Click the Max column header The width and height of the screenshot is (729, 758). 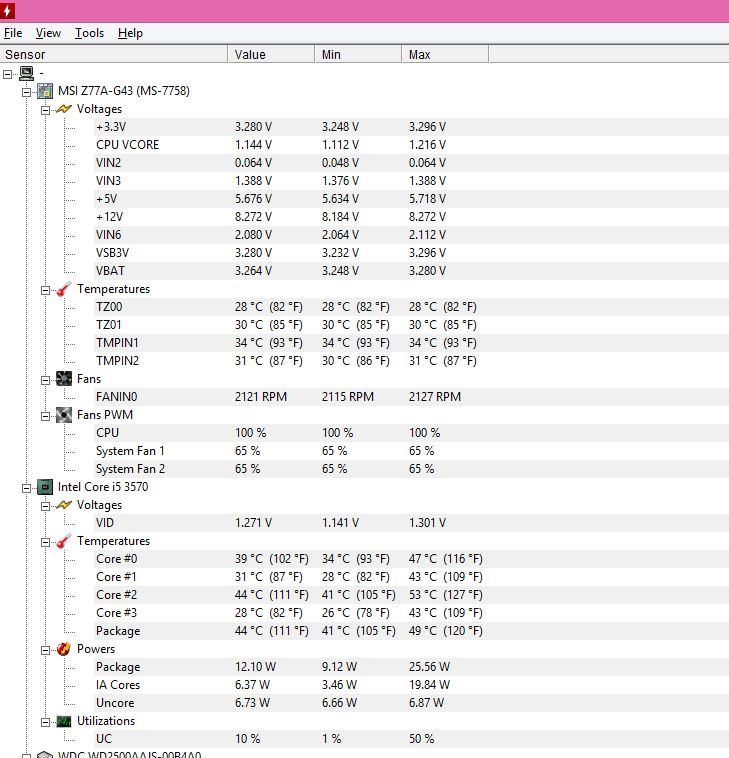click(x=445, y=54)
